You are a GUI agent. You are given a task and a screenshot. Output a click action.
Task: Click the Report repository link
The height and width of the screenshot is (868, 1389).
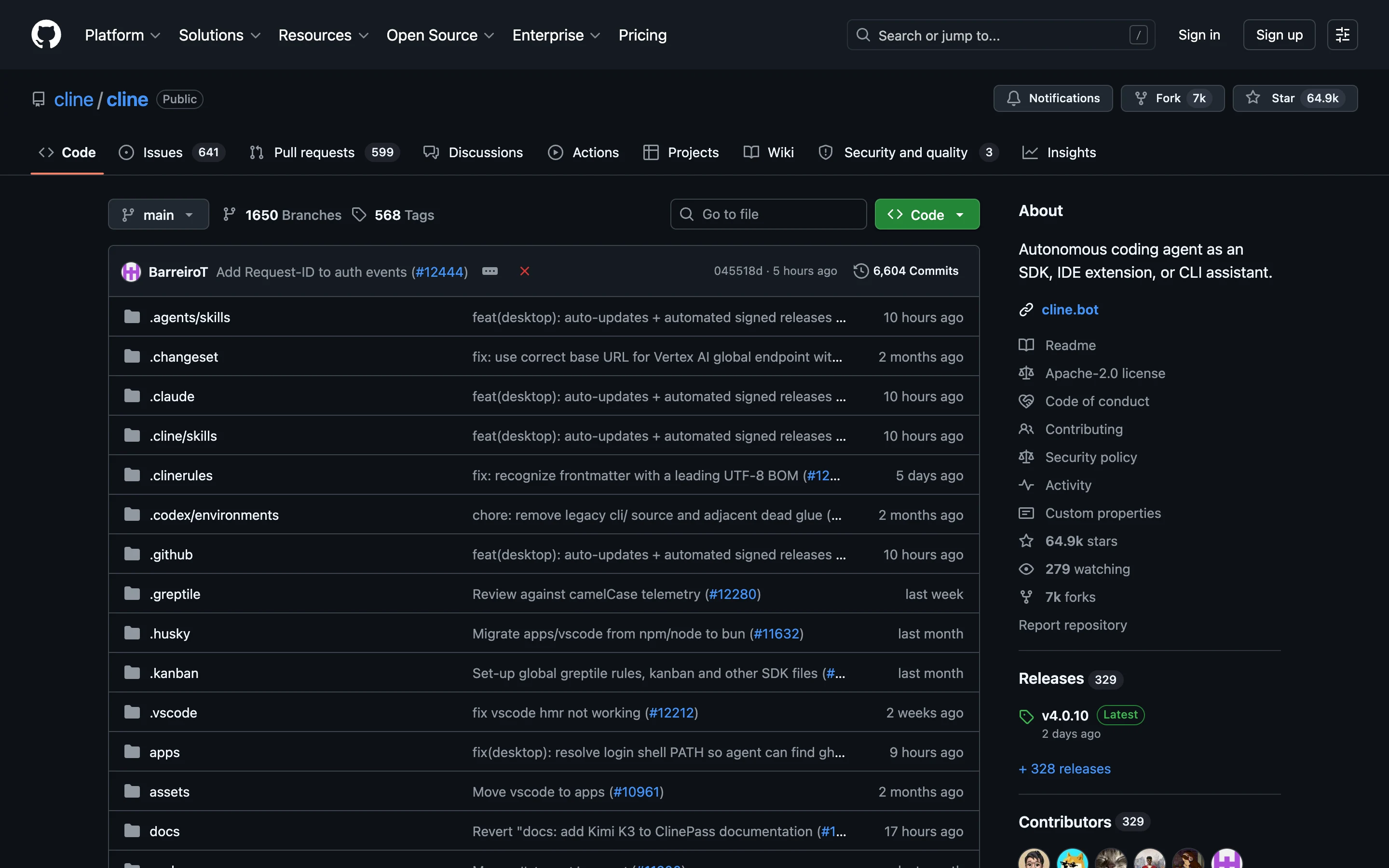point(1072,624)
